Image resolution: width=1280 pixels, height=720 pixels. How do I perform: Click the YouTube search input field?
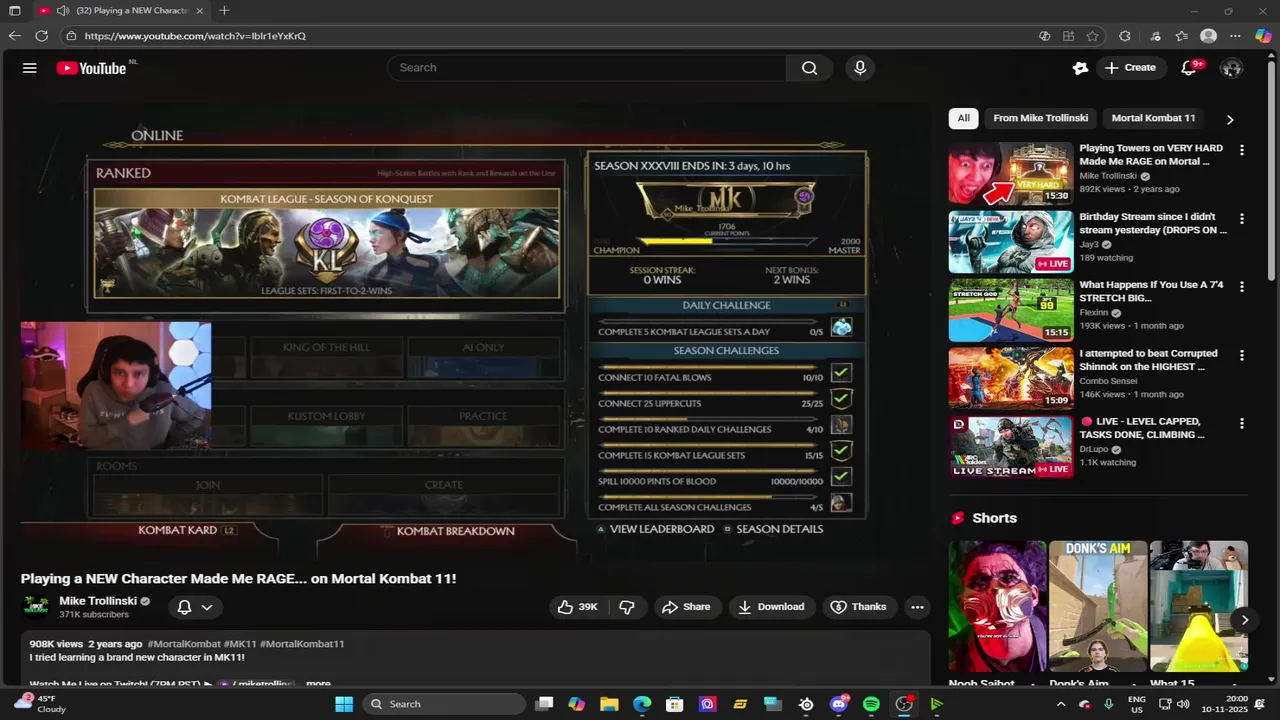[x=586, y=68]
